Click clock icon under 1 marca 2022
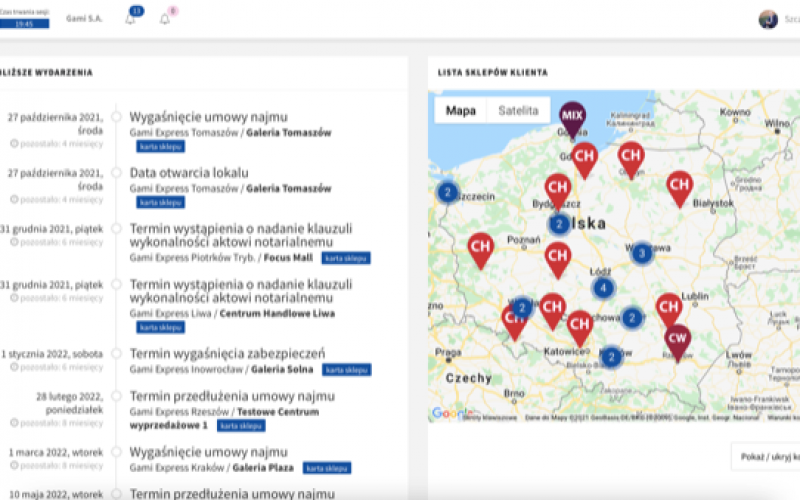The width and height of the screenshot is (800, 500). [14, 465]
